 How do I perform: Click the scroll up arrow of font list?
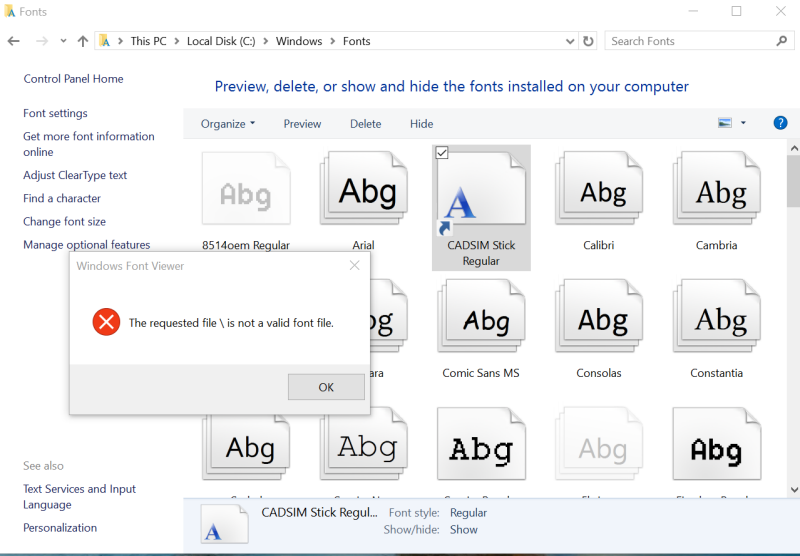794,148
